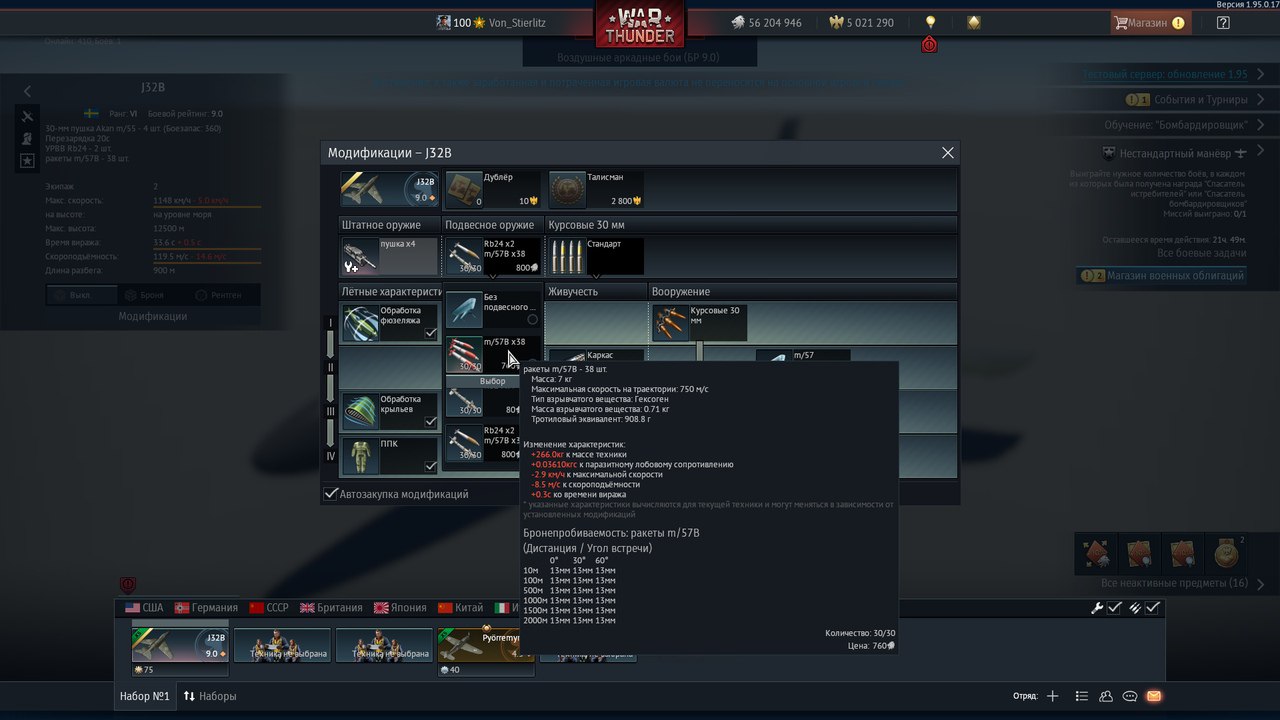This screenshot has width=1280, height=720.
Task: Add squad member with the plus icon
Action: tap(1052, 696)
